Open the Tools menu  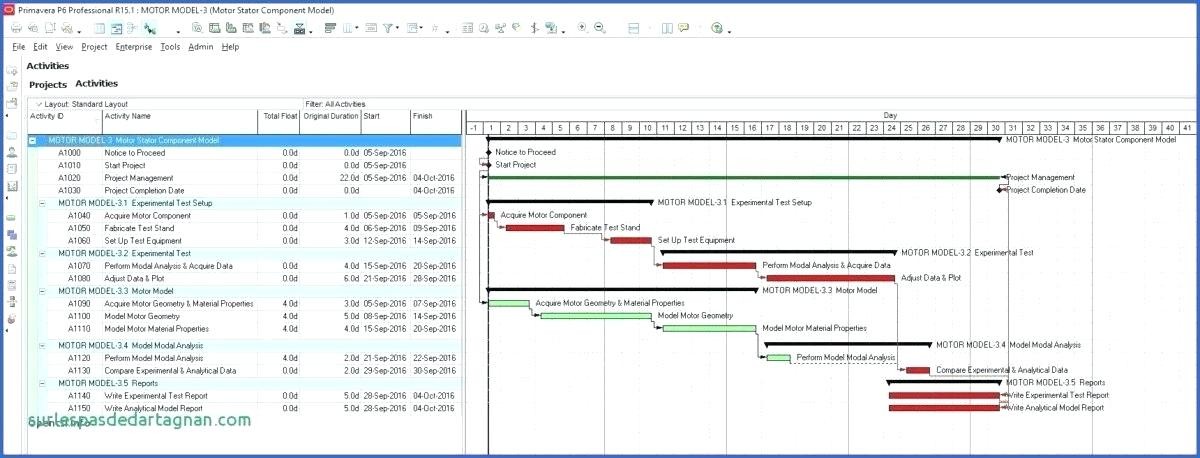click(170, 46)
